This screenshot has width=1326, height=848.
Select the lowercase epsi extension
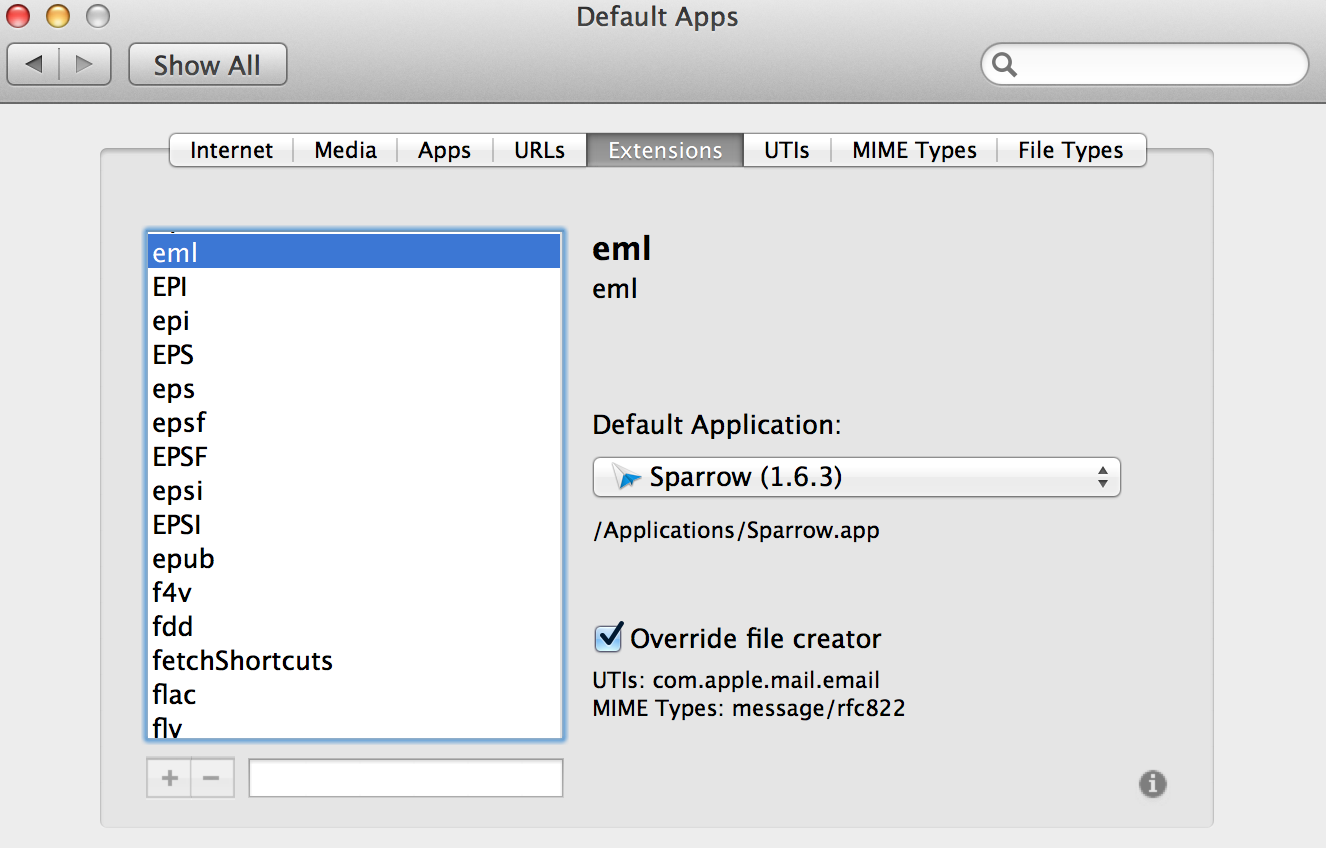pos(355,491)
